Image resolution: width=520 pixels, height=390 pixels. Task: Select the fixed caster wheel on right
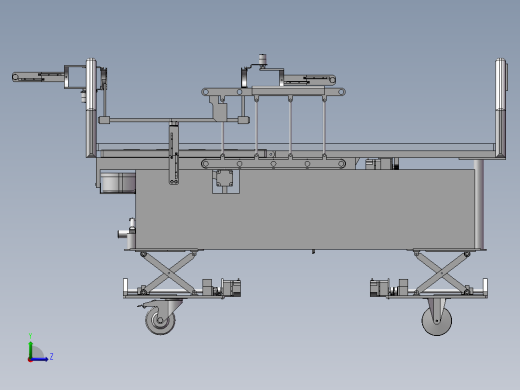pyautogui.click(x=437, y=317)
